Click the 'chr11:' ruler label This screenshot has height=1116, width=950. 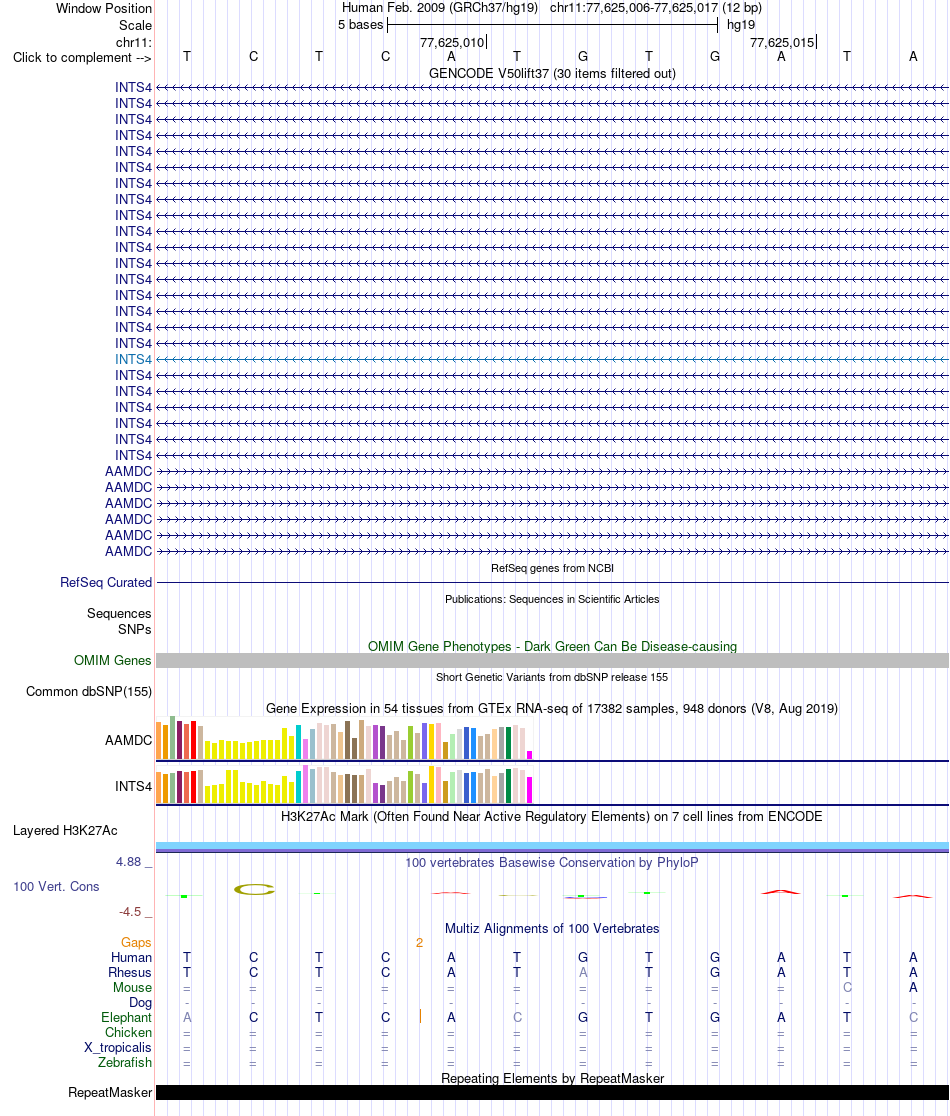134,43
